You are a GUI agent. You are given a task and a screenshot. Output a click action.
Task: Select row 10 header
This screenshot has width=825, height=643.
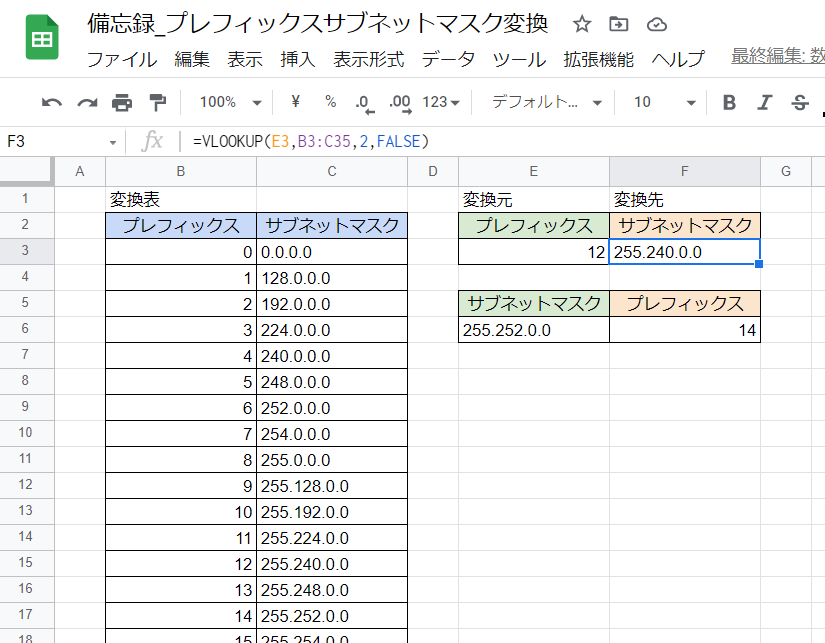(x=26, y=433)
